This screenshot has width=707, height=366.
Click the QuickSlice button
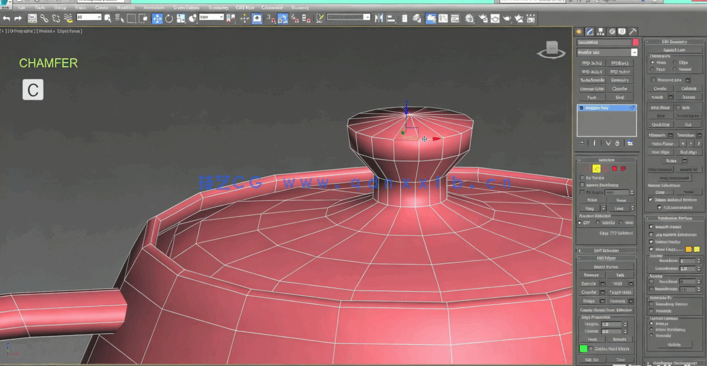pos(661,124)
